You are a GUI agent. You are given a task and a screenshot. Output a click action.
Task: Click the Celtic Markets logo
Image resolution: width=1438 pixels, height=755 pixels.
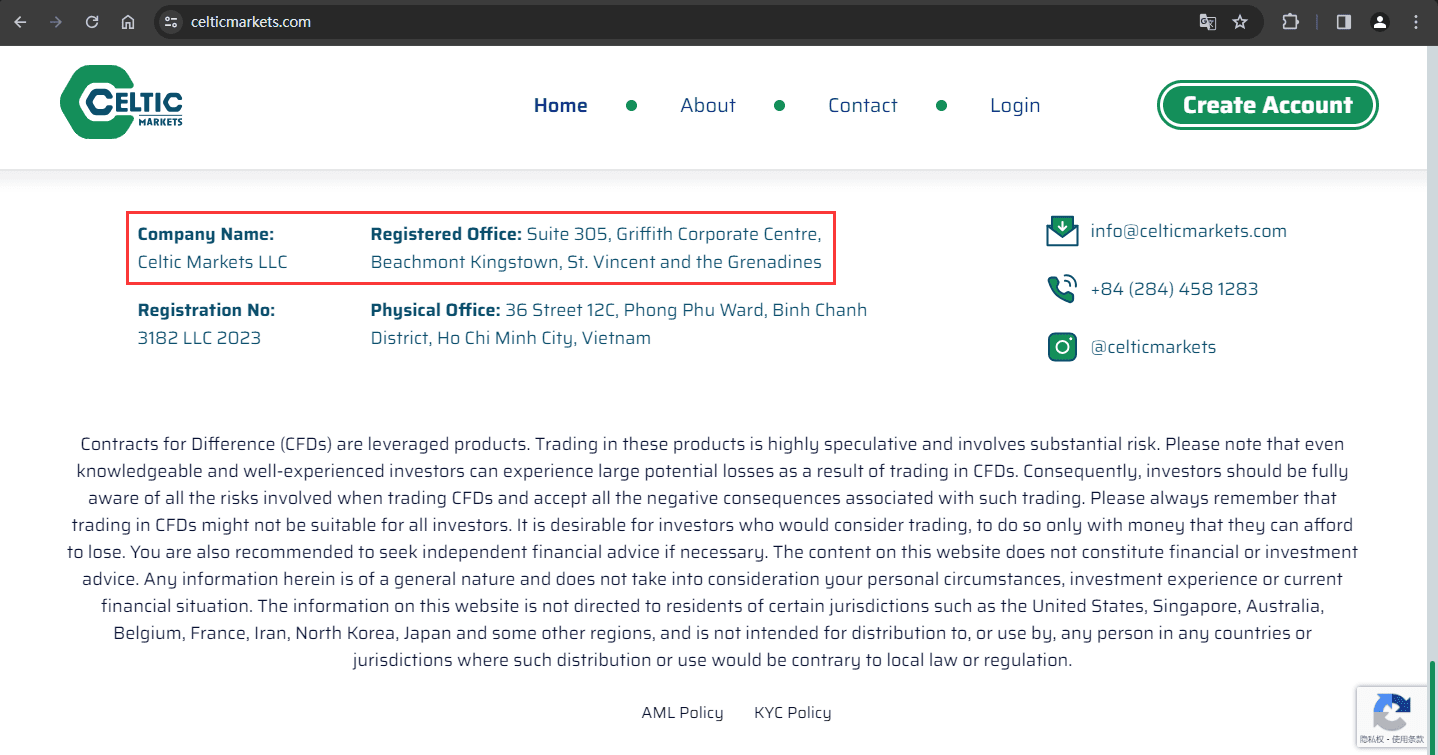tap(121, 102)
